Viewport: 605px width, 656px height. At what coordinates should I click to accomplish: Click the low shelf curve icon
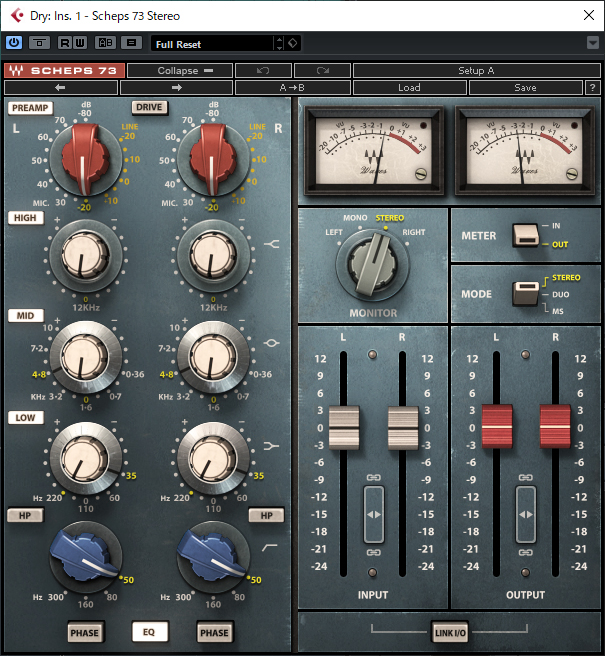pos(271,446)
